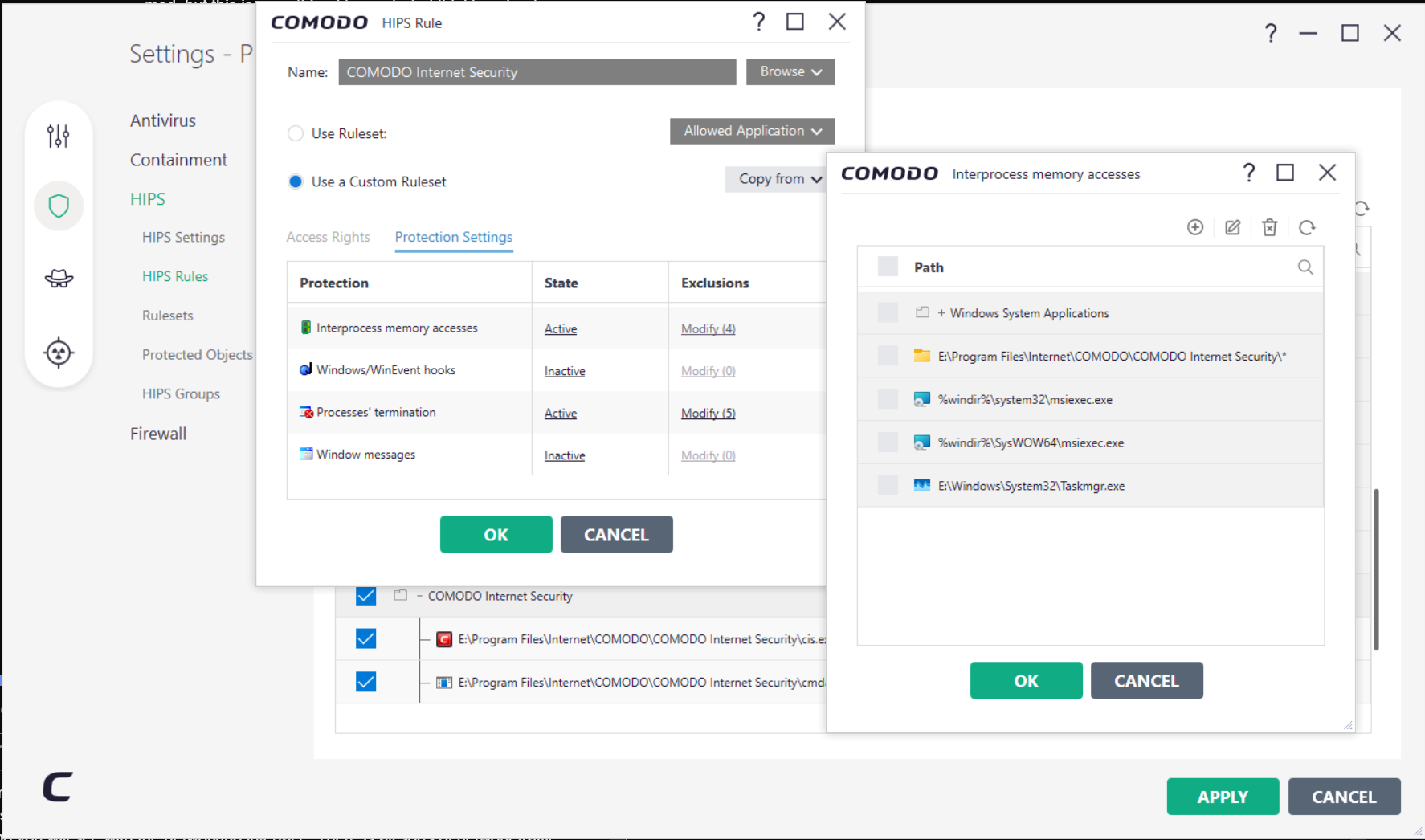Click Modify (5) for Processes' termination

[708, 413]
